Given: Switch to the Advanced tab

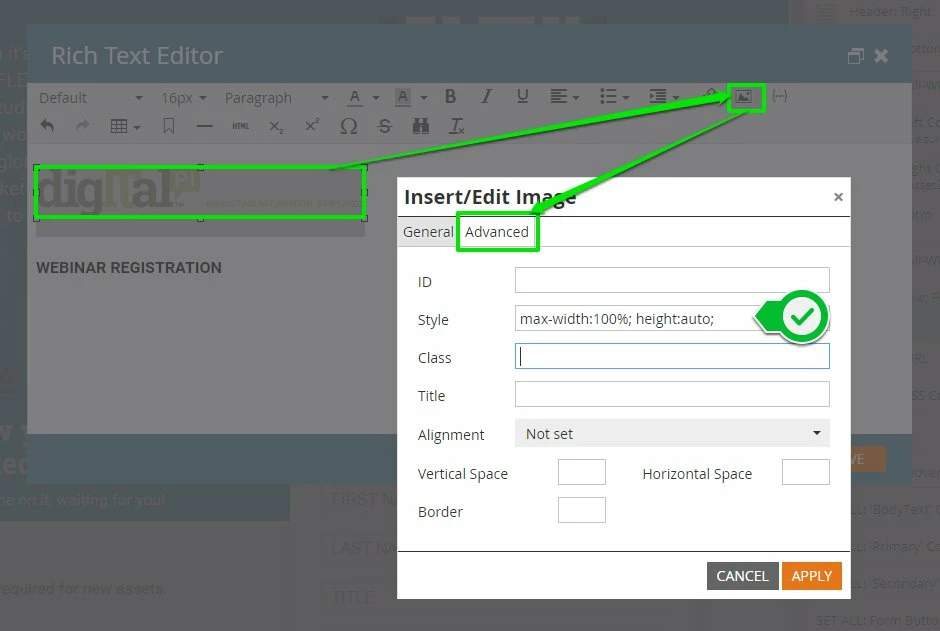Looking at the screenshot, I should point(497,232).
